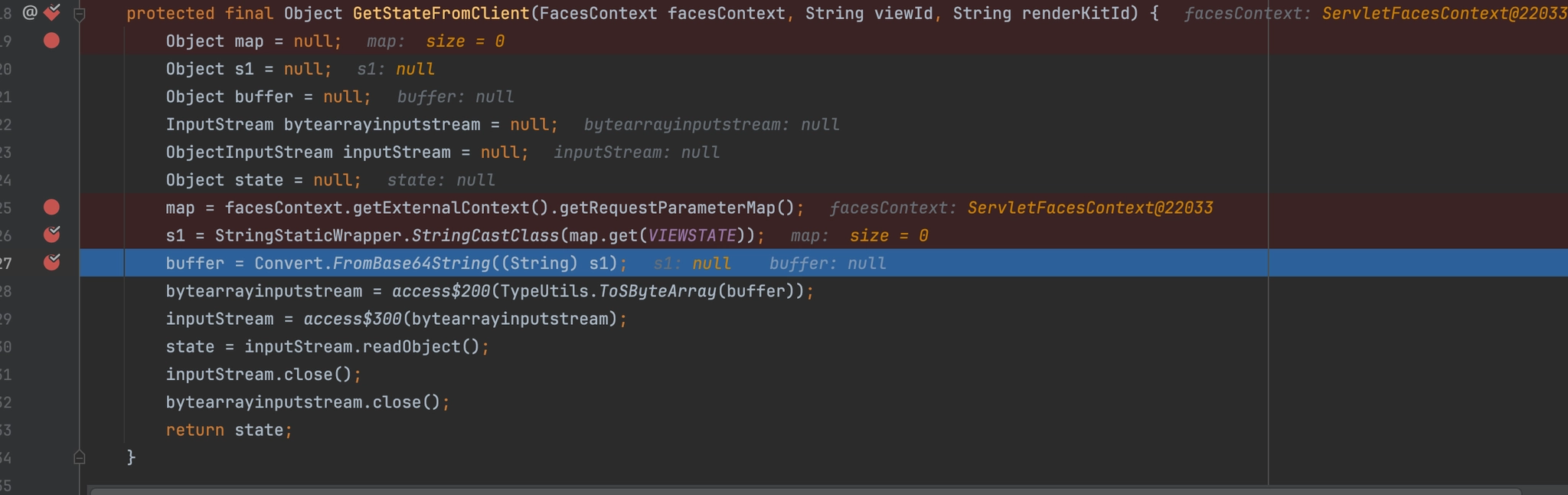Click the fold marker beside the closing brace
This screenshot has width=1568, height=495.
(79, 457)
